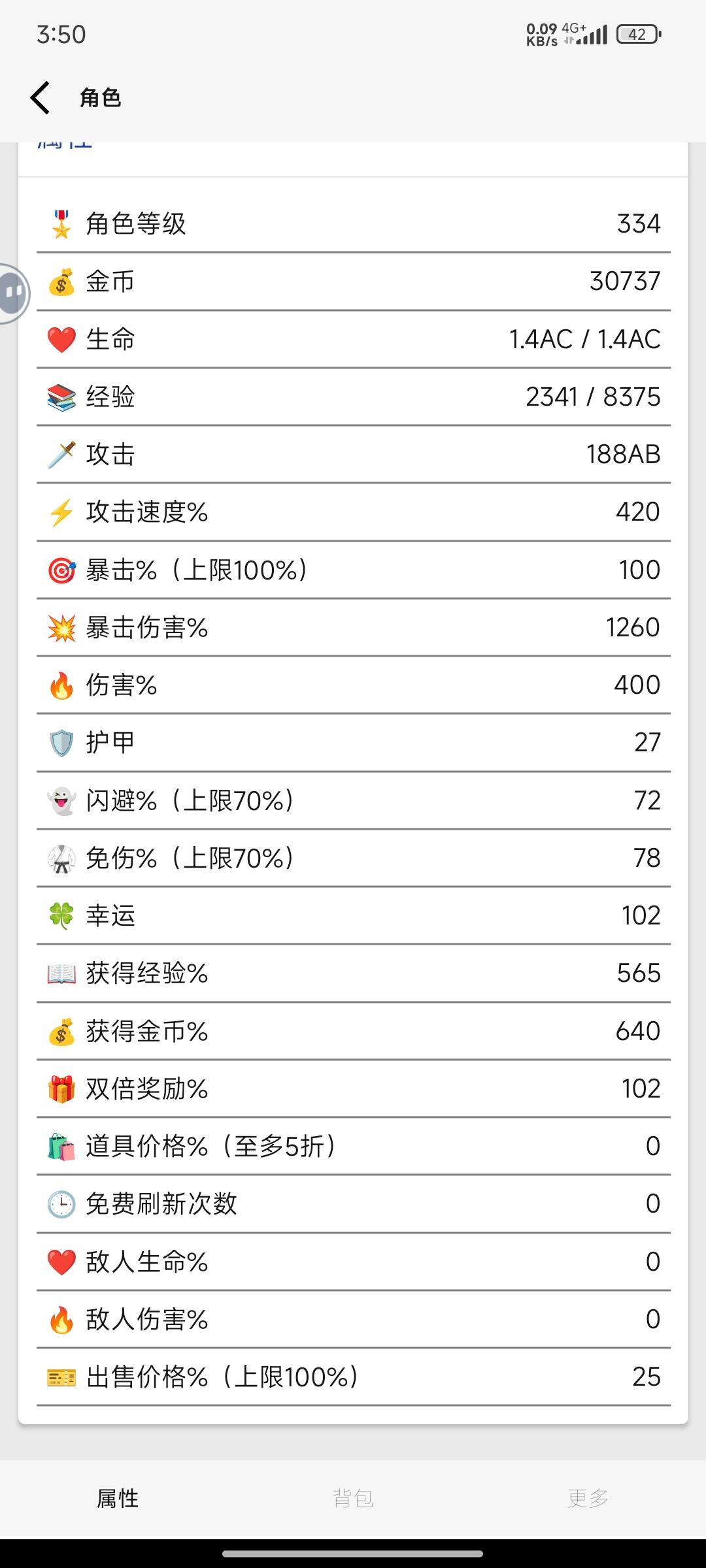706x1568 pixels.
Task: Tap the 道具价格% shopping bags icon
Action: [61, 1146]
